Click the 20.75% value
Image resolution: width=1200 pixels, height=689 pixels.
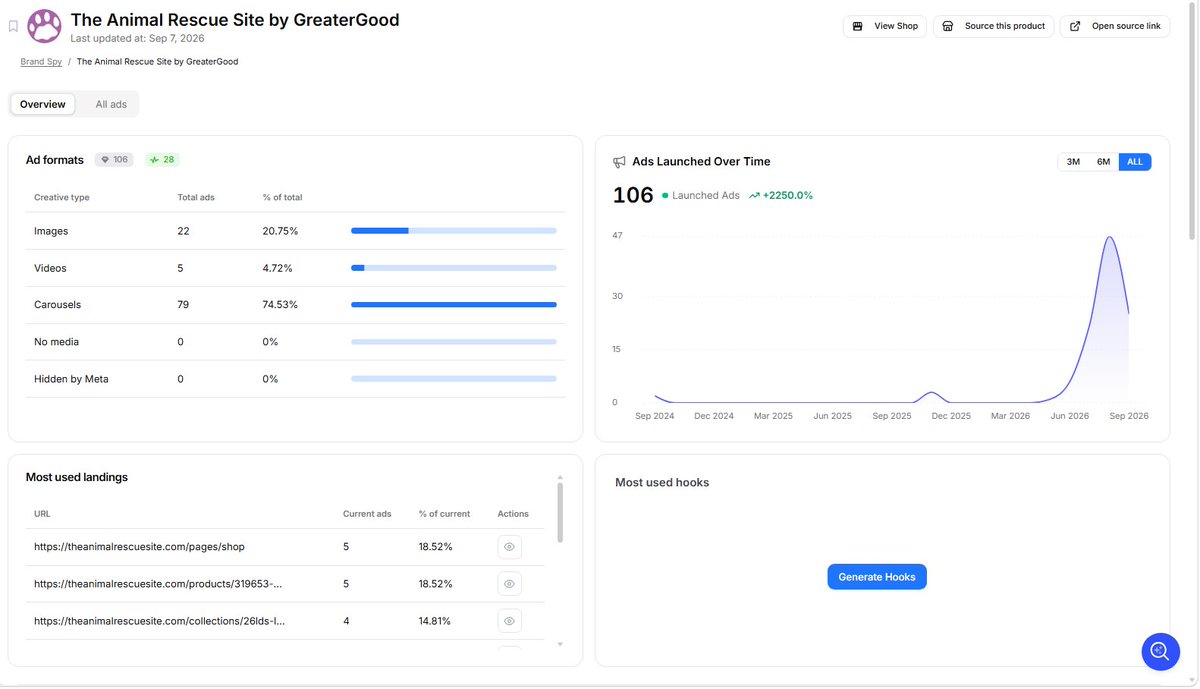280,231
